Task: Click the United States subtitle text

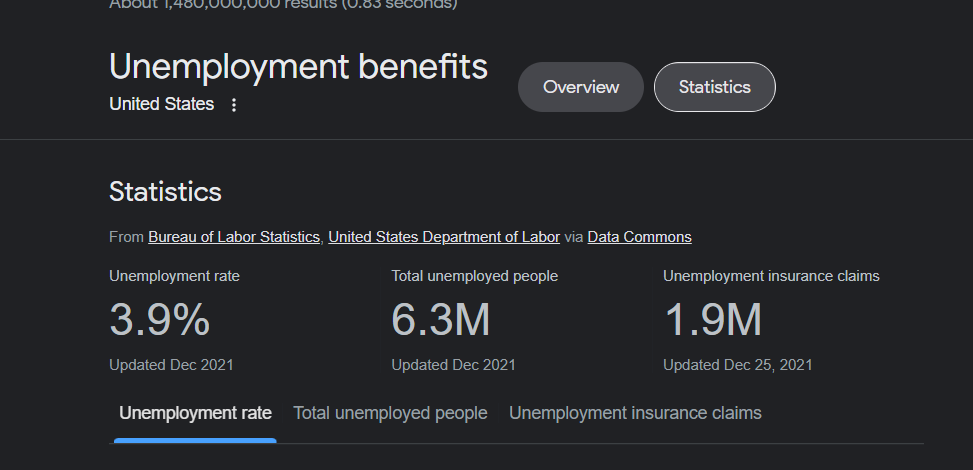Action: pos(161,104)
